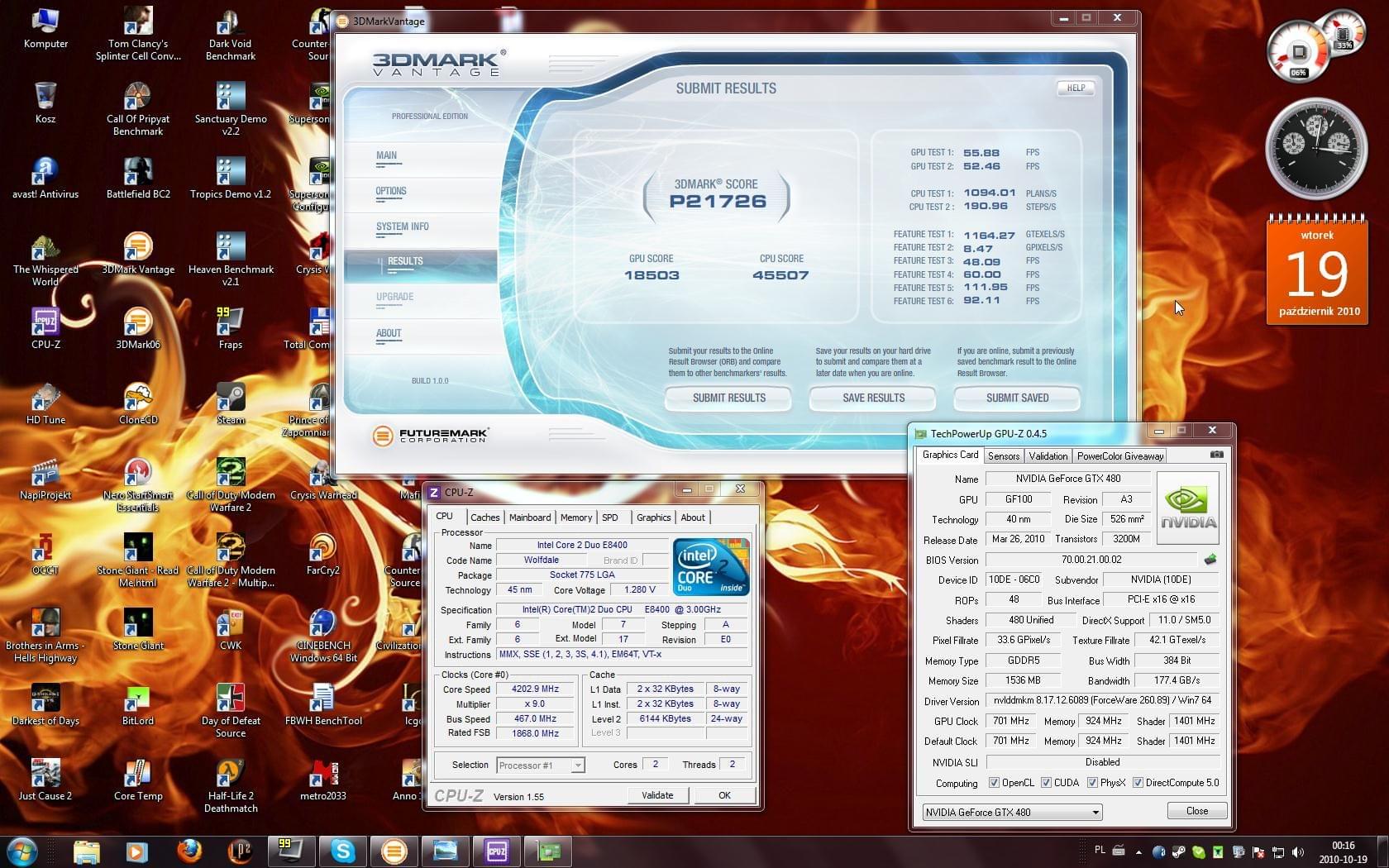
Task: Launch metro2033 desktop shortcut
Action: coord(323,780)
